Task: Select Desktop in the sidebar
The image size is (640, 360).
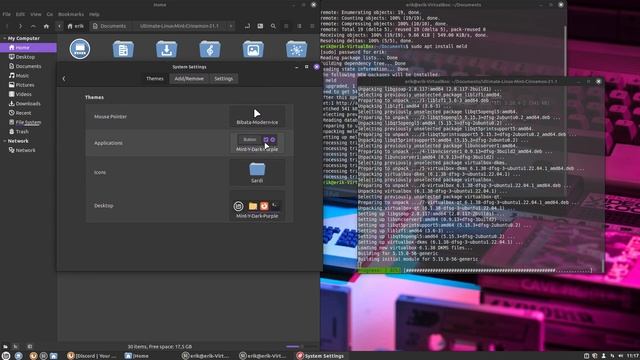Action: 28,57
